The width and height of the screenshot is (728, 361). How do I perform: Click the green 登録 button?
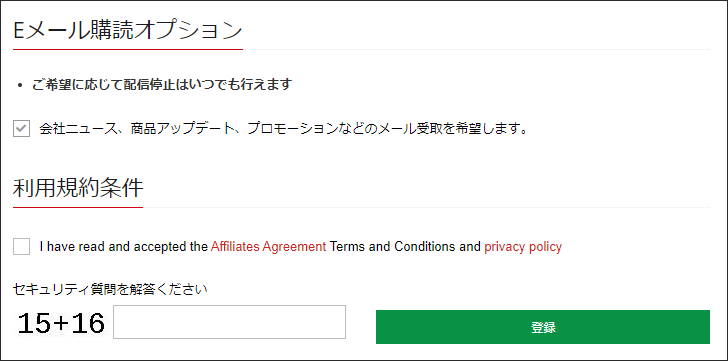(x=543, y=327)
